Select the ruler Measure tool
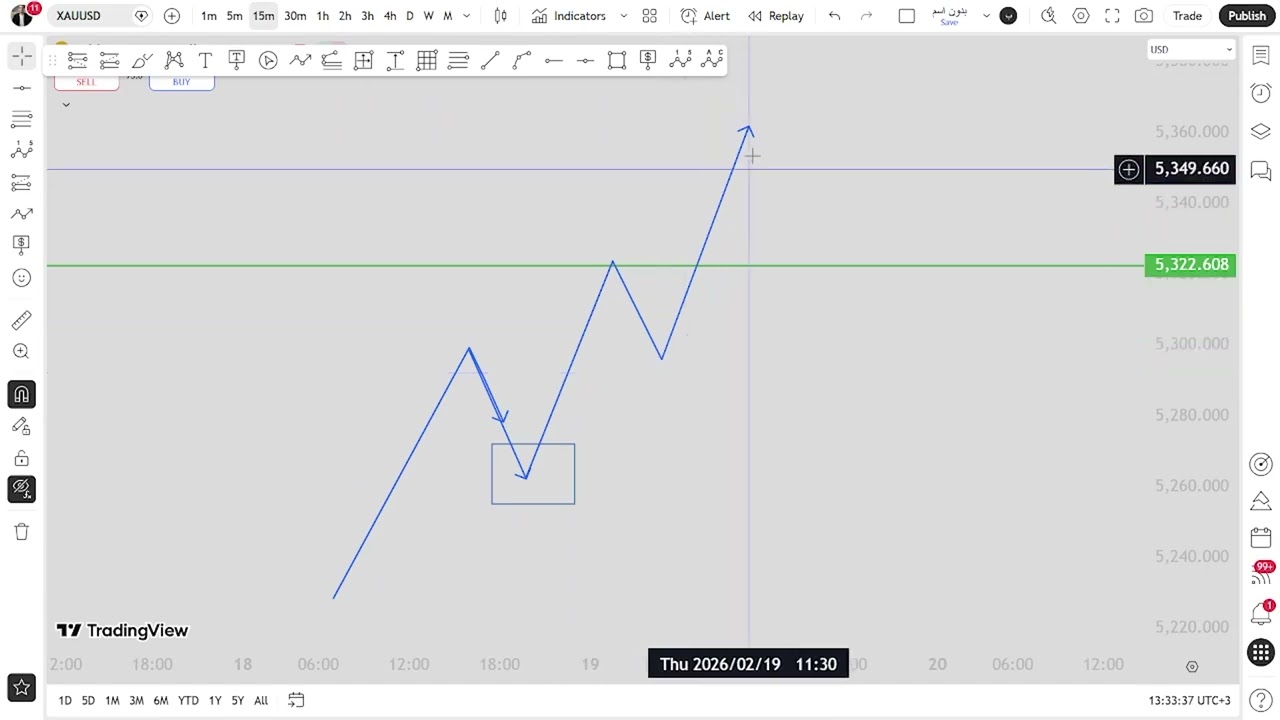Screen dimensions: 1280x720 tap(21, 320)
